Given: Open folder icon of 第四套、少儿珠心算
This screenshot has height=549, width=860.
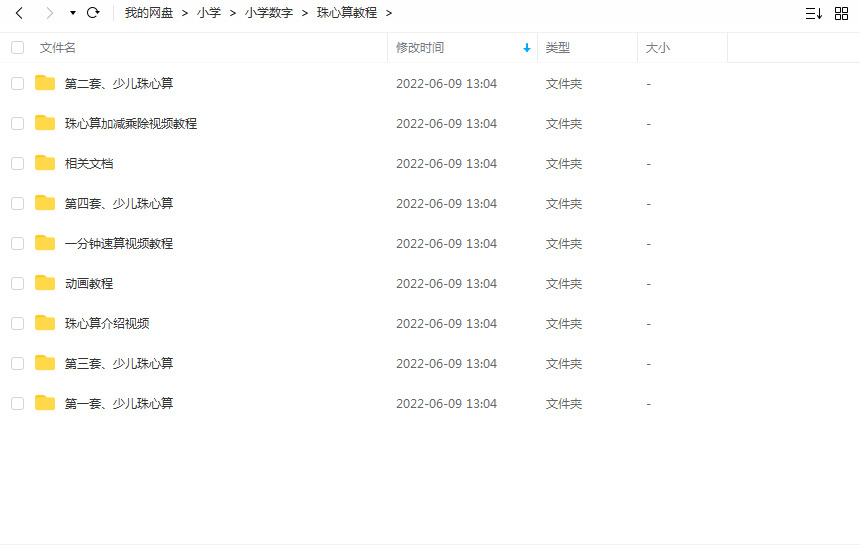Looking at the screenshot, I should click(x=45, y=203).
